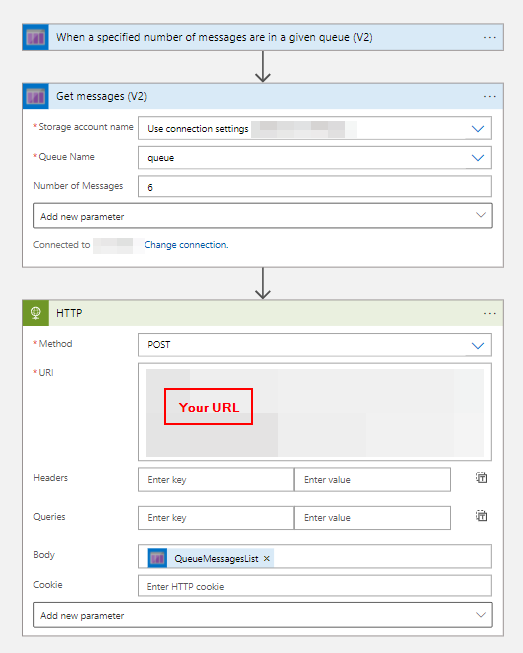Click the queue trigger step icon
Image resolution: width=523 pixels, height=653 pixels.
(36, 37)
